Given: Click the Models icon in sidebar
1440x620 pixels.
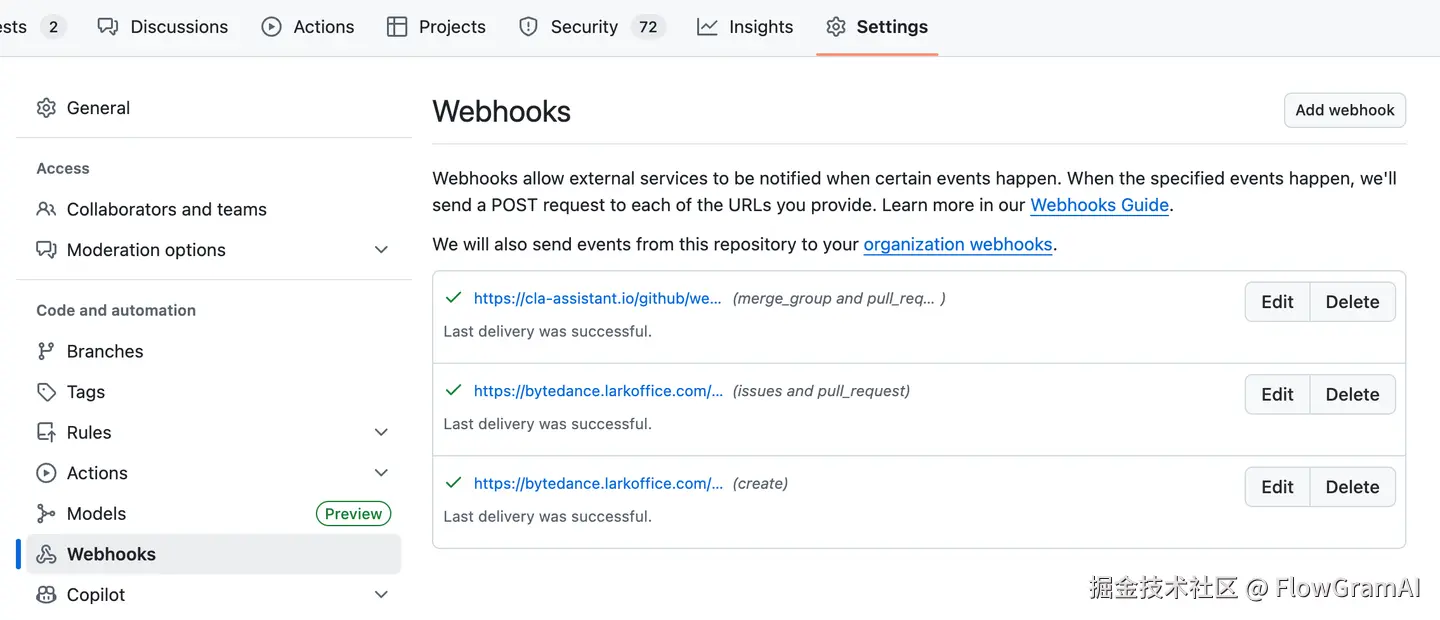Looking at the screenshot, I should click(x=46, y=514).
